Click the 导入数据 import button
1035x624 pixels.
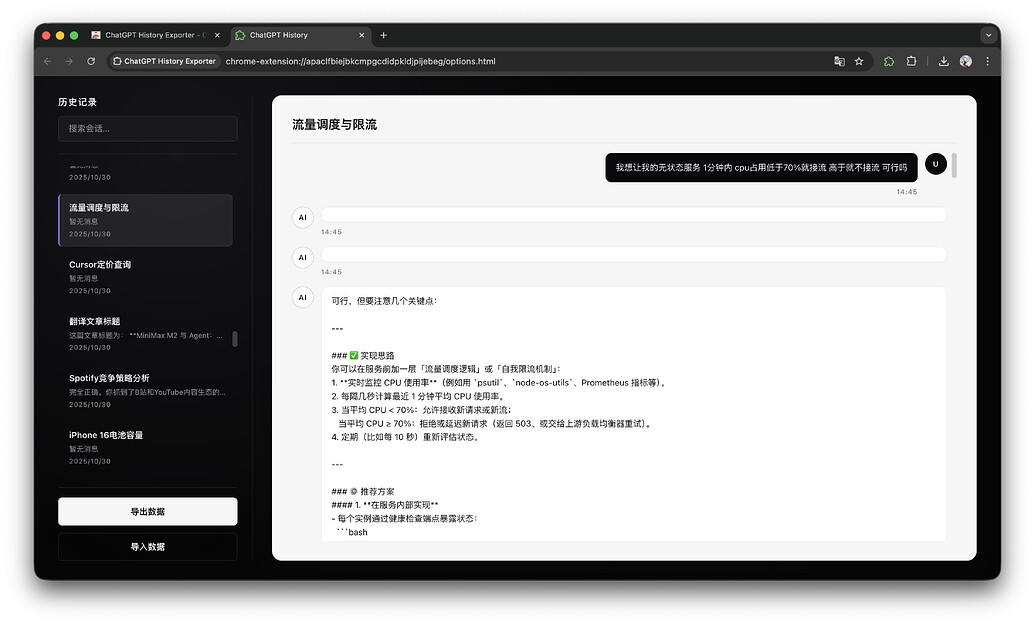pos(148,547)
